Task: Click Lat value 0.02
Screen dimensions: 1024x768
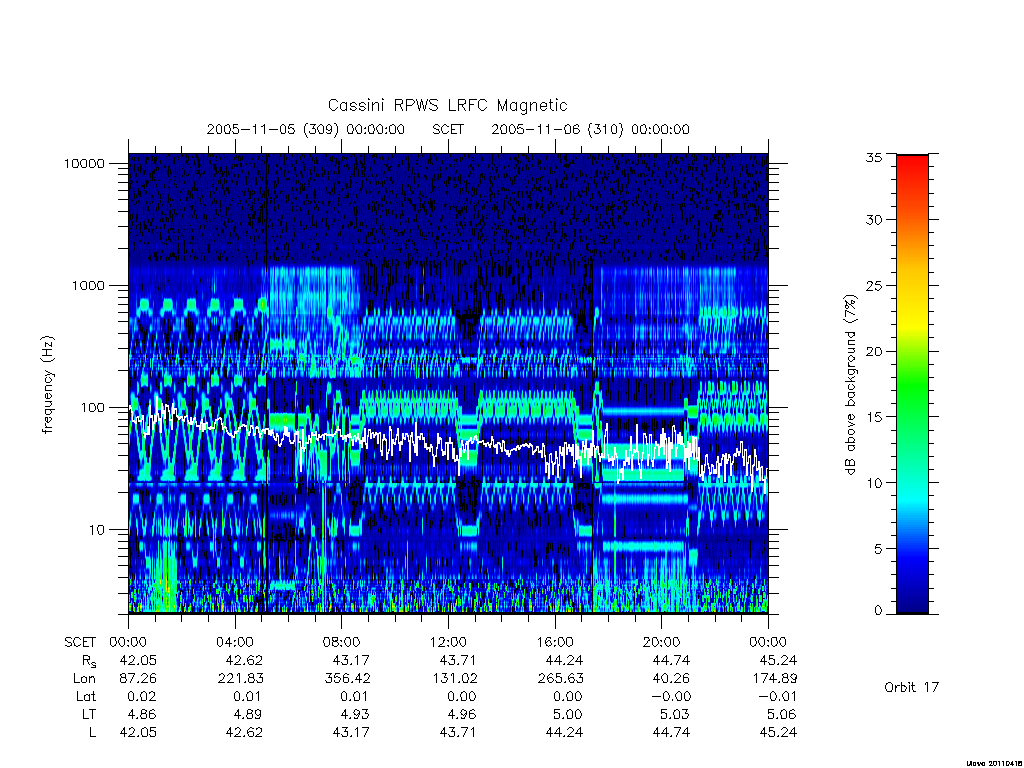Action: tap(142, 697)
